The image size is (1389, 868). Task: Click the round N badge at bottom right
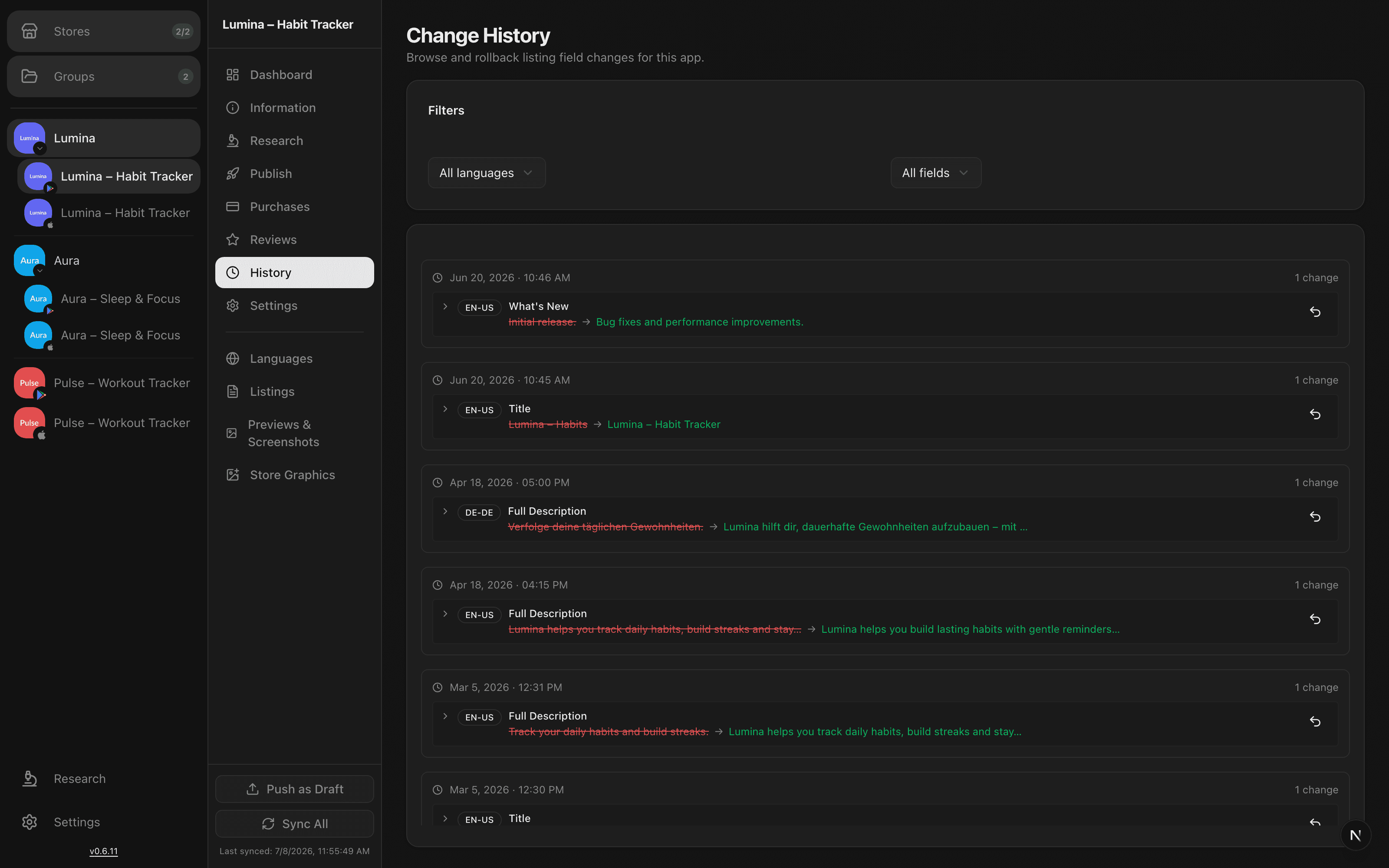(1356, 835)
